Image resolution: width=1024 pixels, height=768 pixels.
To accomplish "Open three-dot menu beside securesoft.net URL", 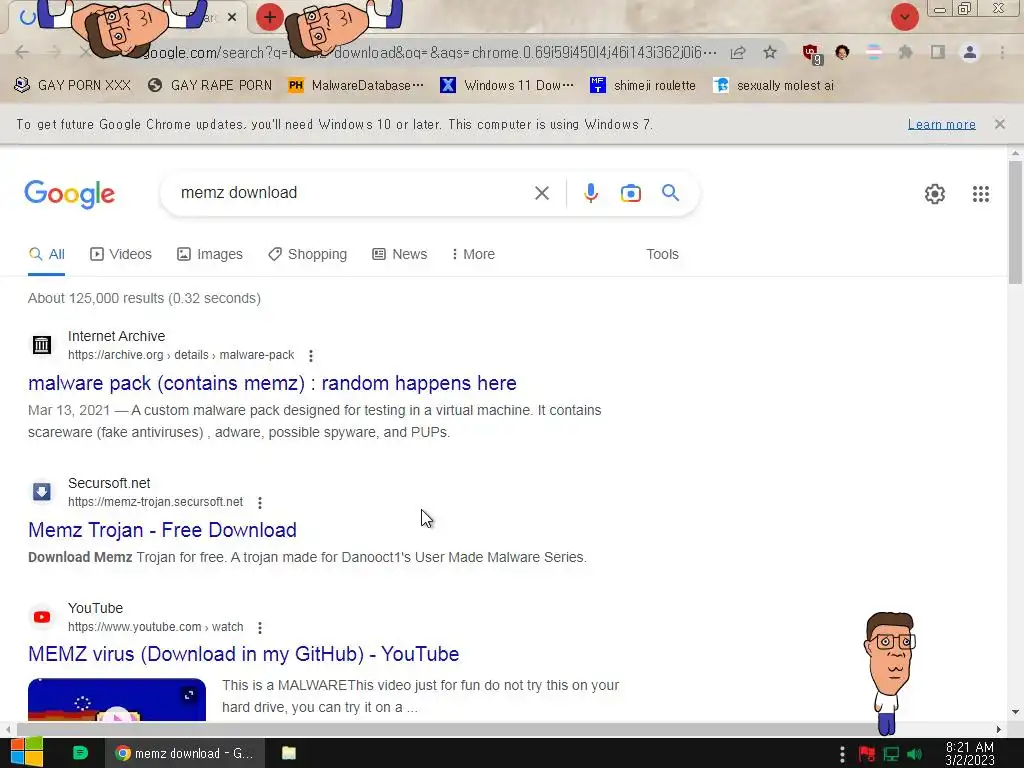I will click(x=260, y=503).
